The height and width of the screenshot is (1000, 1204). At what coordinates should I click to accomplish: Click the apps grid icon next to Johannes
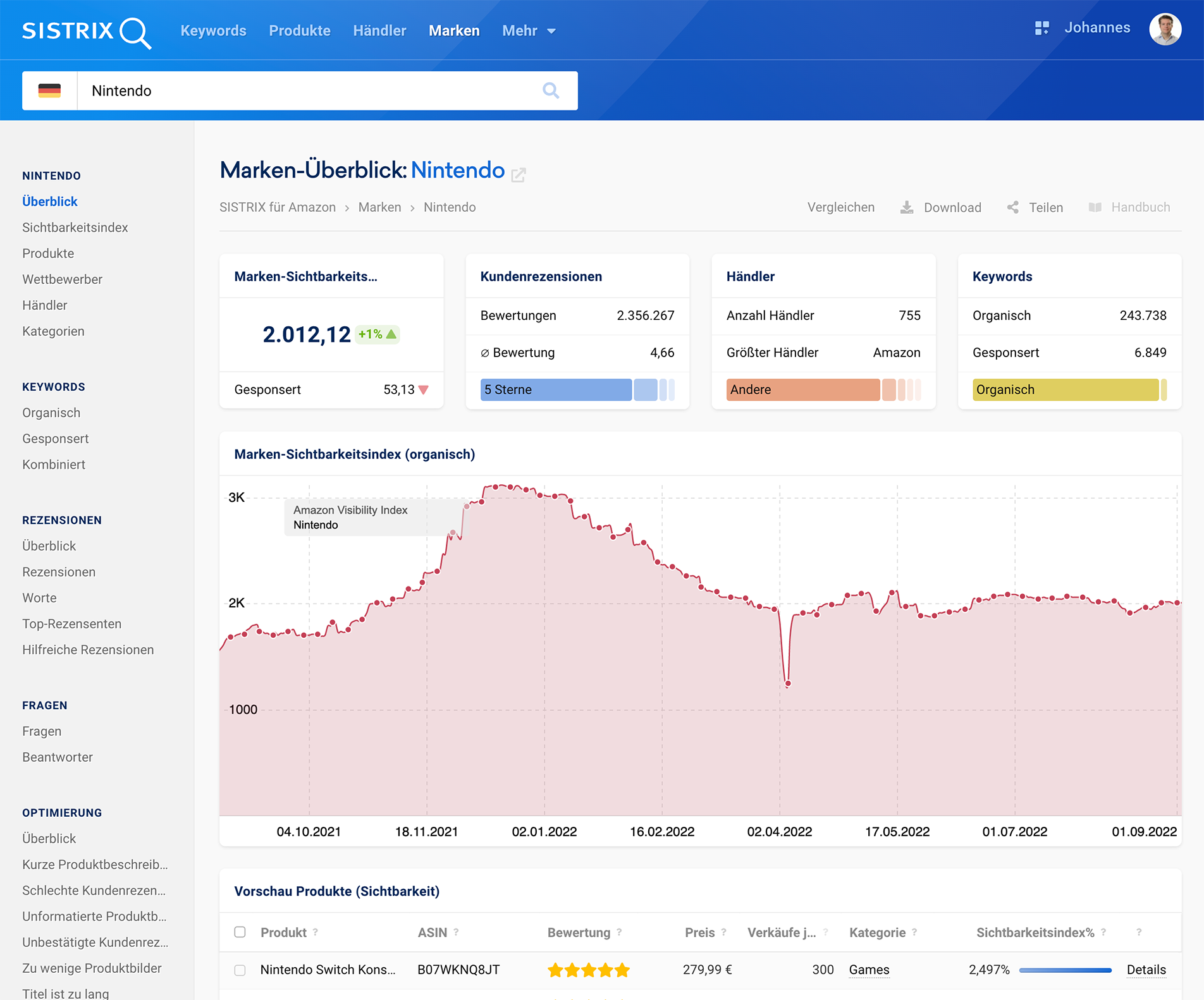pos(1041,28)
